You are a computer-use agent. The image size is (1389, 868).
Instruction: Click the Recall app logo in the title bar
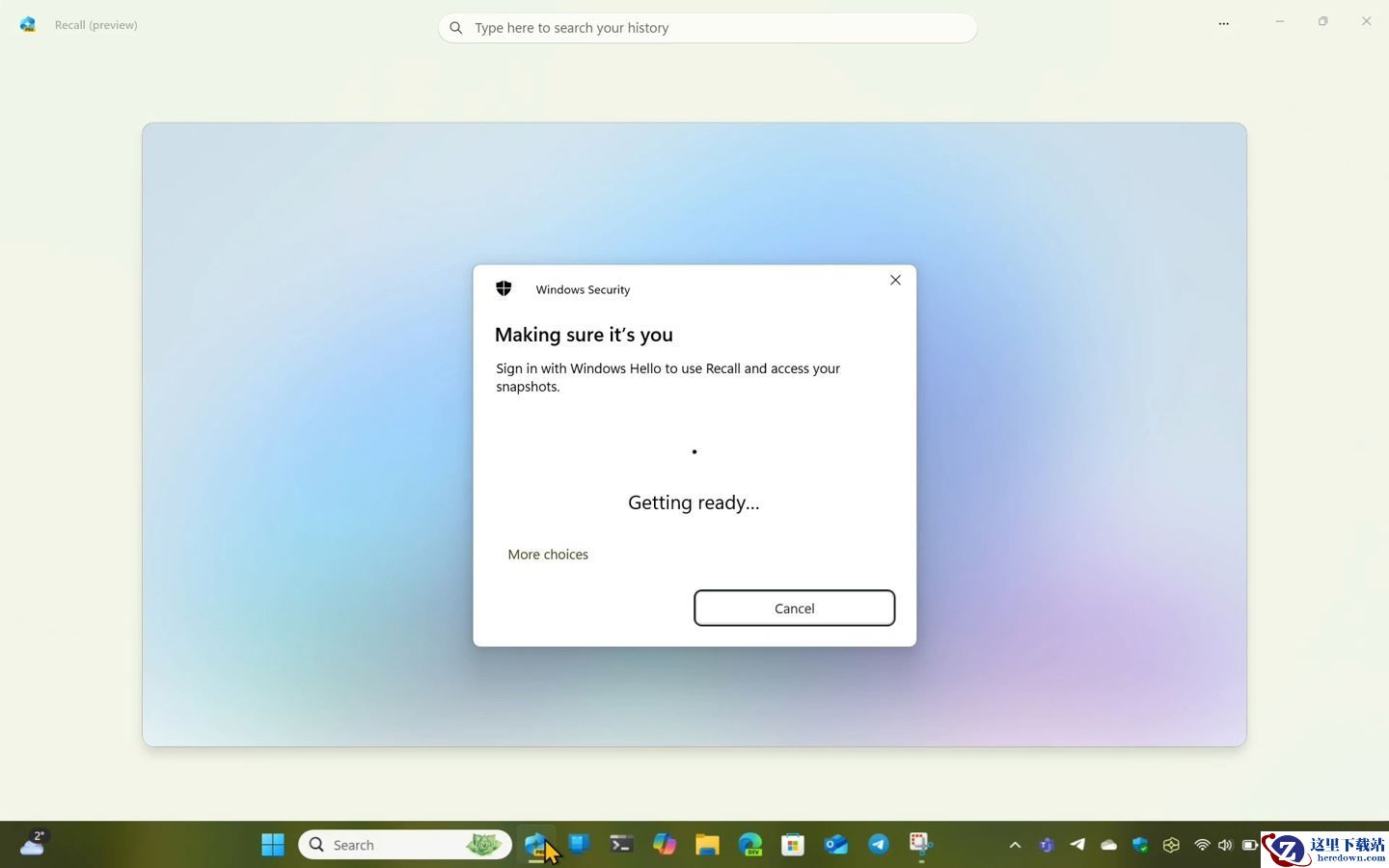coord(28,25)
